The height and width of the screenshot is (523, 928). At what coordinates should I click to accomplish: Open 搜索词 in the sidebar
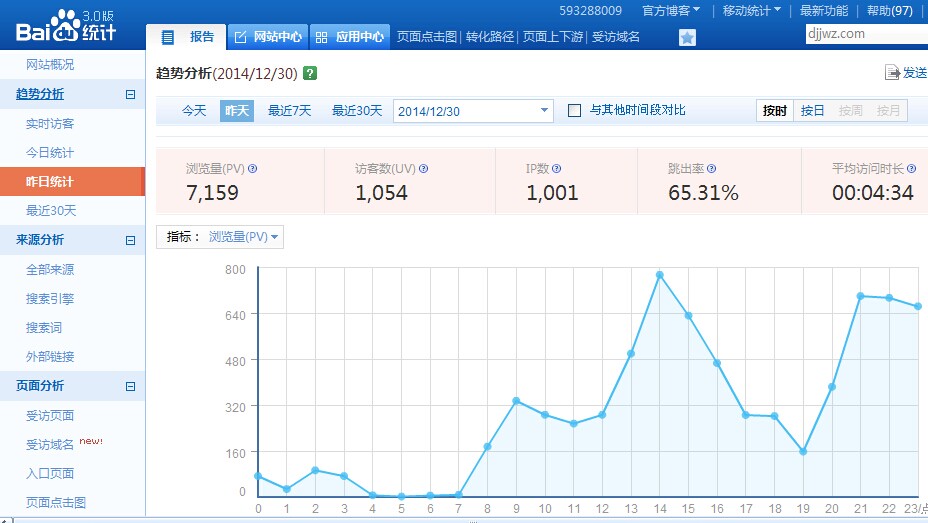tap(44, 328)
